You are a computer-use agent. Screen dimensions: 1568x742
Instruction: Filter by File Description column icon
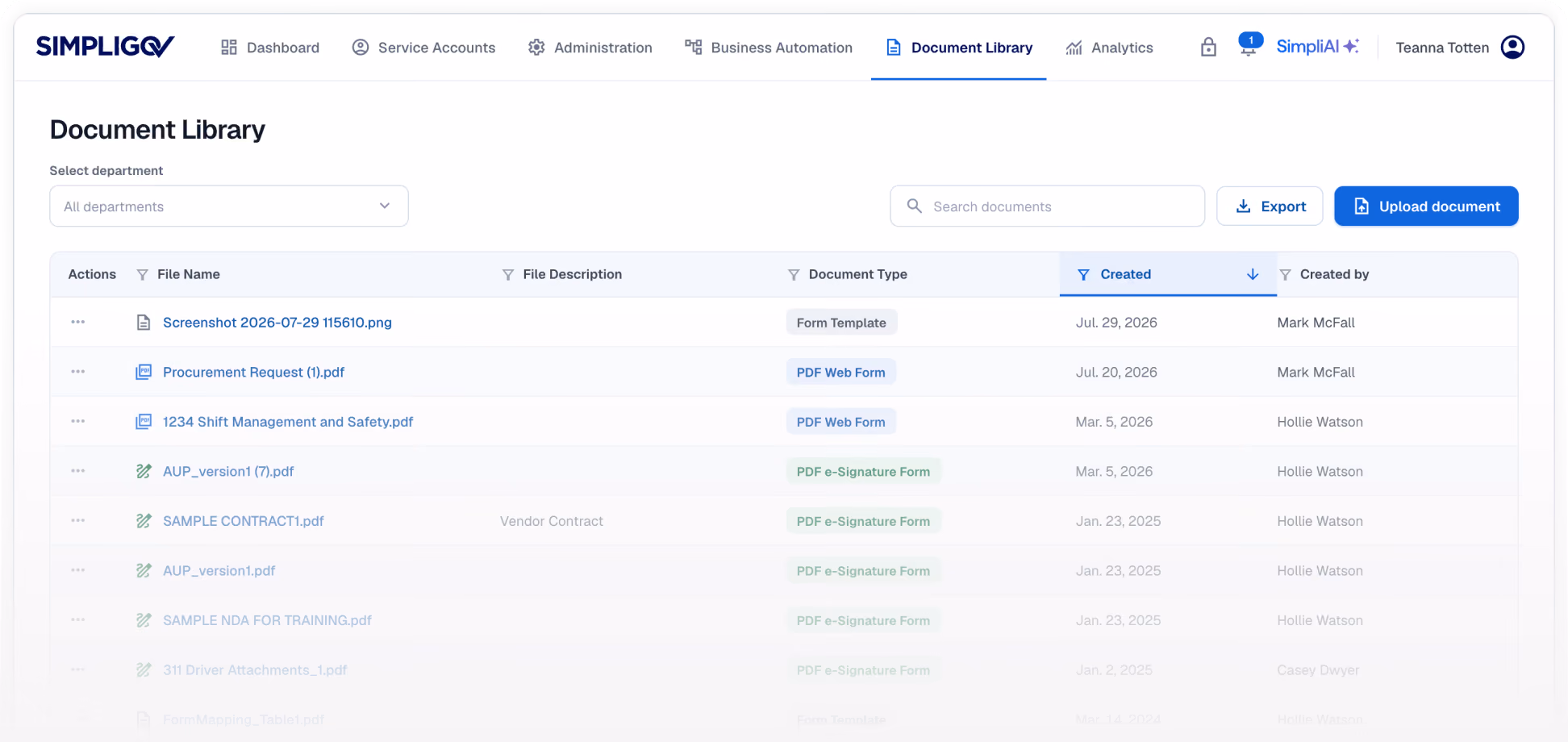pyautogui.click(x=508, y=275)
